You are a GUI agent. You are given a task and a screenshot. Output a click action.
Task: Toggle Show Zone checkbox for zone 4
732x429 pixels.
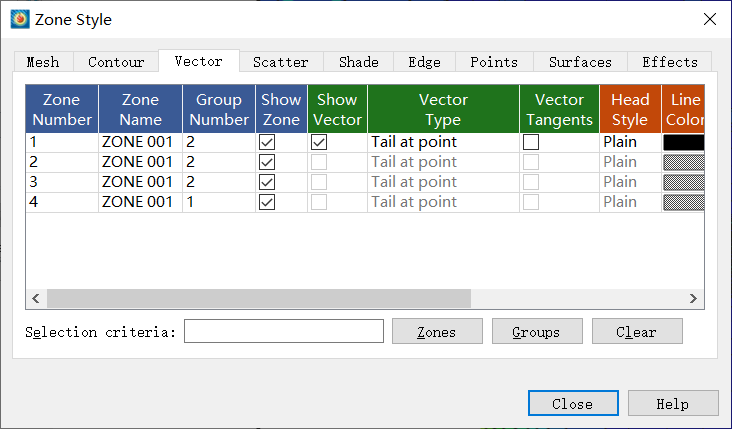point(267,203)
